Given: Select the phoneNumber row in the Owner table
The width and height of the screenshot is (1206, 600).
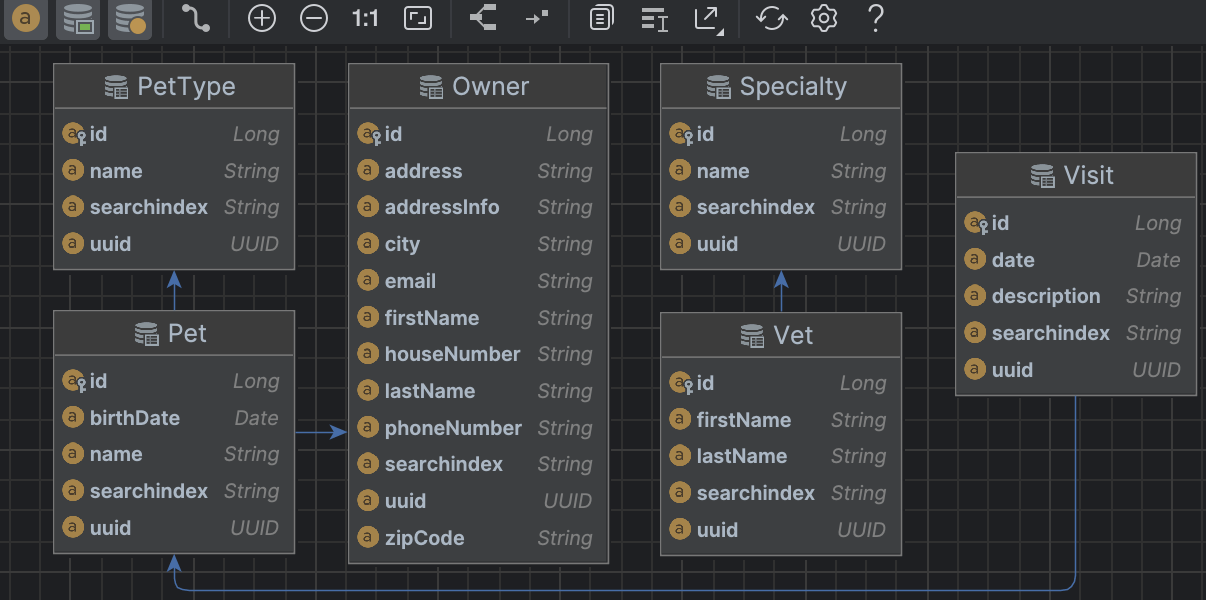Looking at the screenshot, I should pos(453,427).
